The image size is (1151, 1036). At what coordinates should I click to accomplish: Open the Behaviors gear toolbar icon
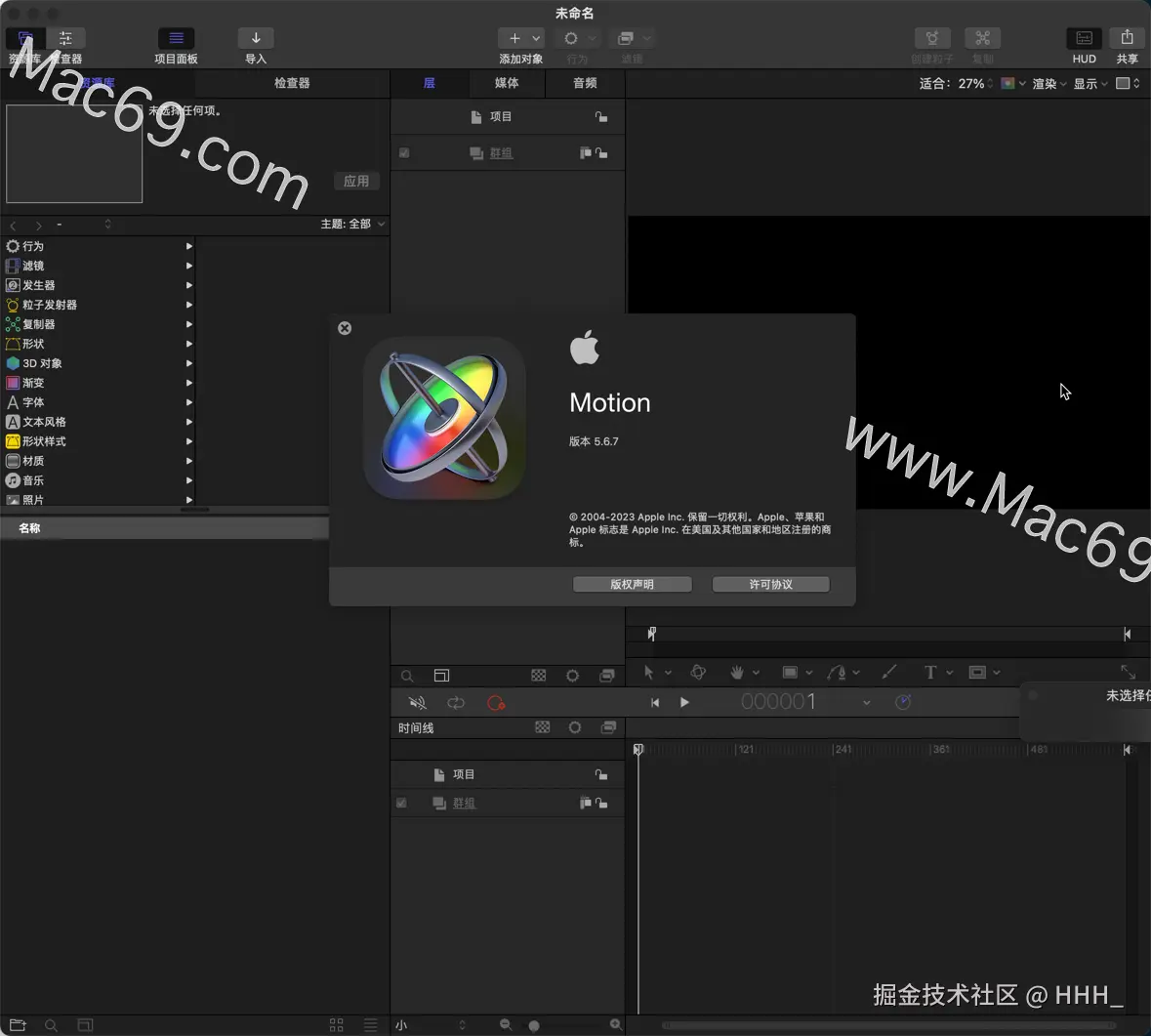(571, 38)
